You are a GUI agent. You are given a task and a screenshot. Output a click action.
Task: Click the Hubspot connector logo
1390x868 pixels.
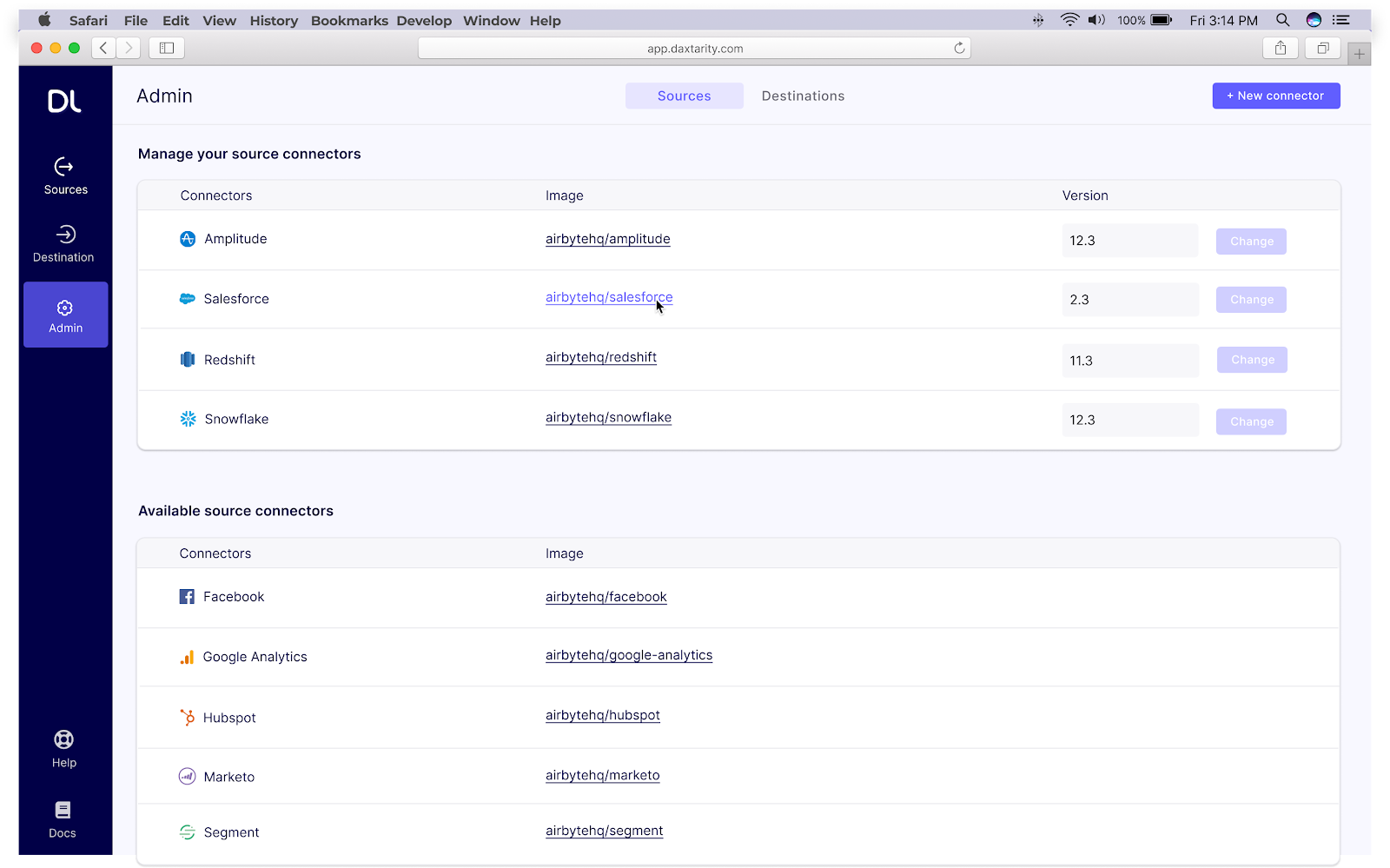187,717
